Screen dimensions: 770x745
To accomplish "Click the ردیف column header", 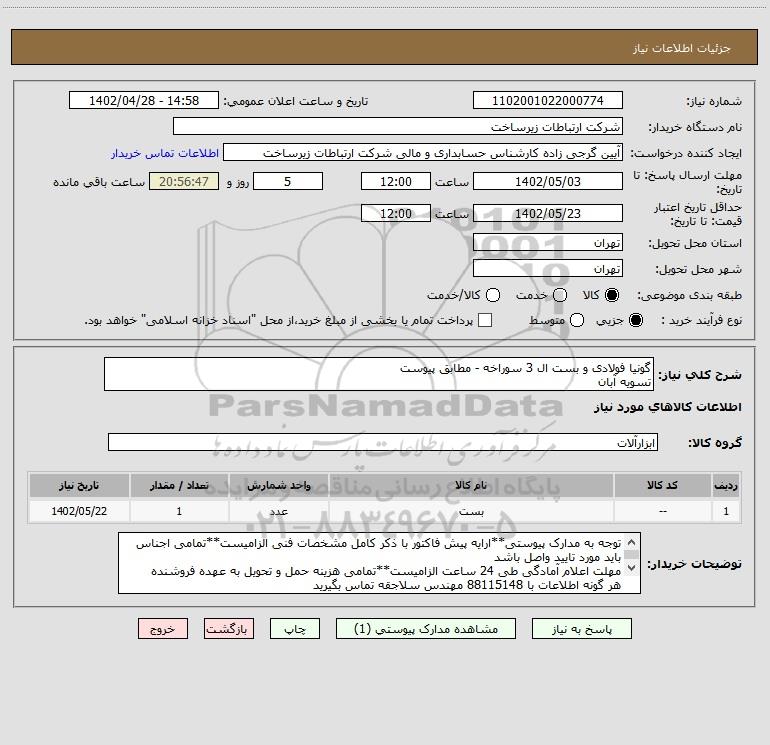I will 726,485.
